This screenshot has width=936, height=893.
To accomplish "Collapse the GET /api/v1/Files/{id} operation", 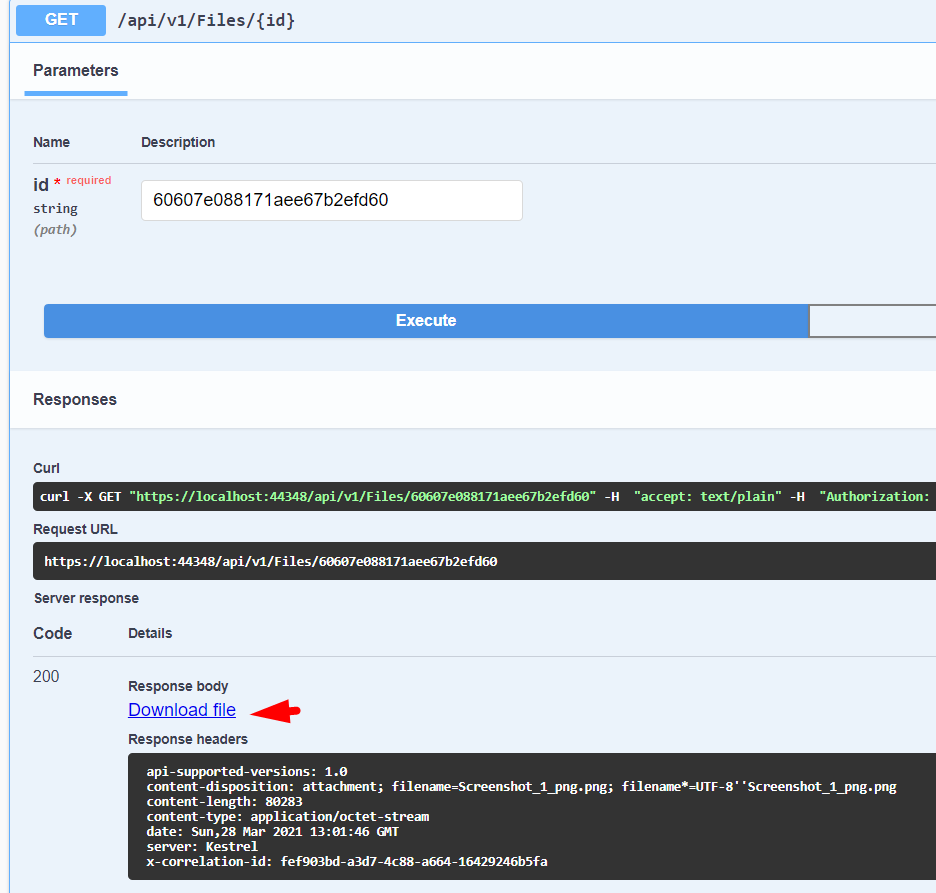I will pos(206,20).
